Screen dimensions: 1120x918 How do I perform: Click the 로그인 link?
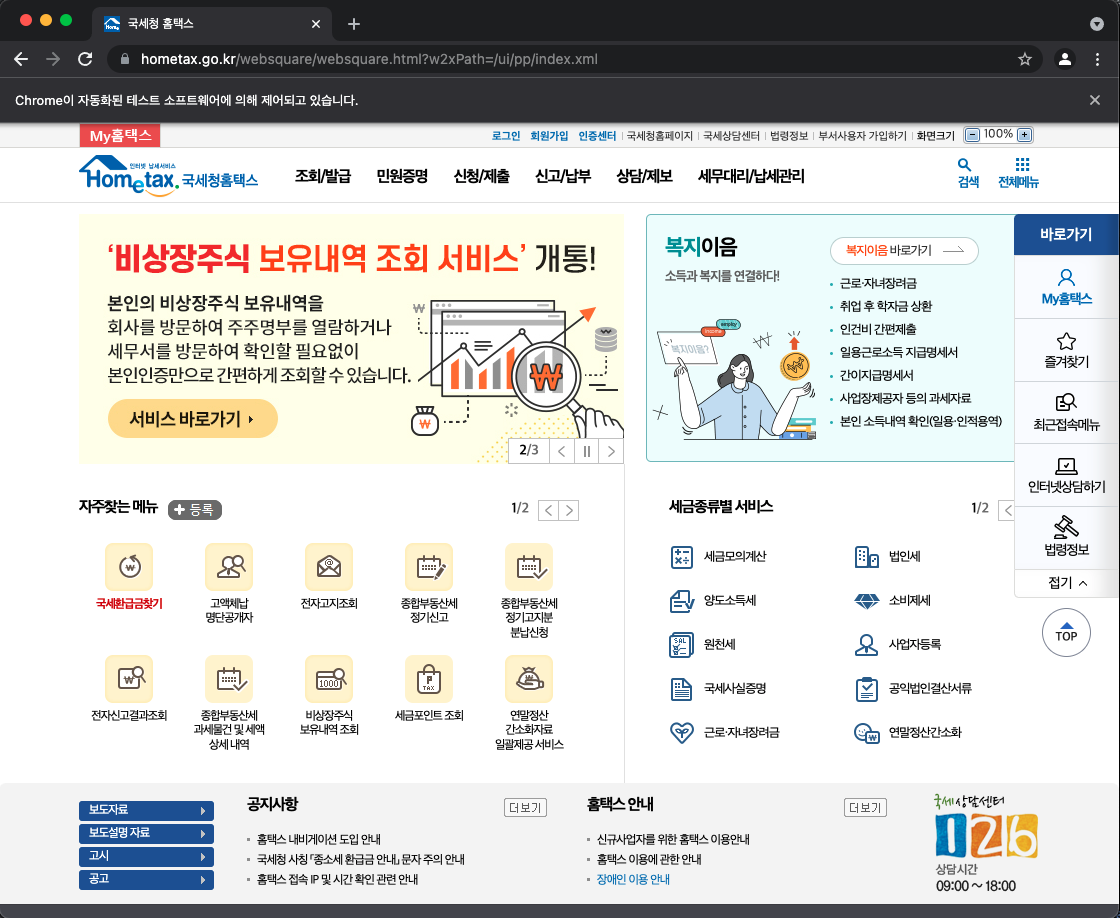(506, 136)
